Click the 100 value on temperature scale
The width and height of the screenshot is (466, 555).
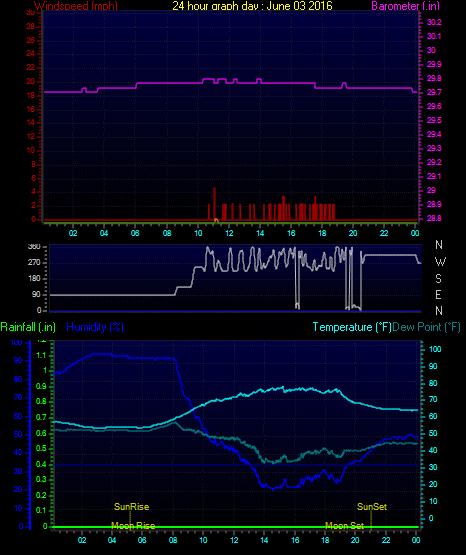point(435,349)
